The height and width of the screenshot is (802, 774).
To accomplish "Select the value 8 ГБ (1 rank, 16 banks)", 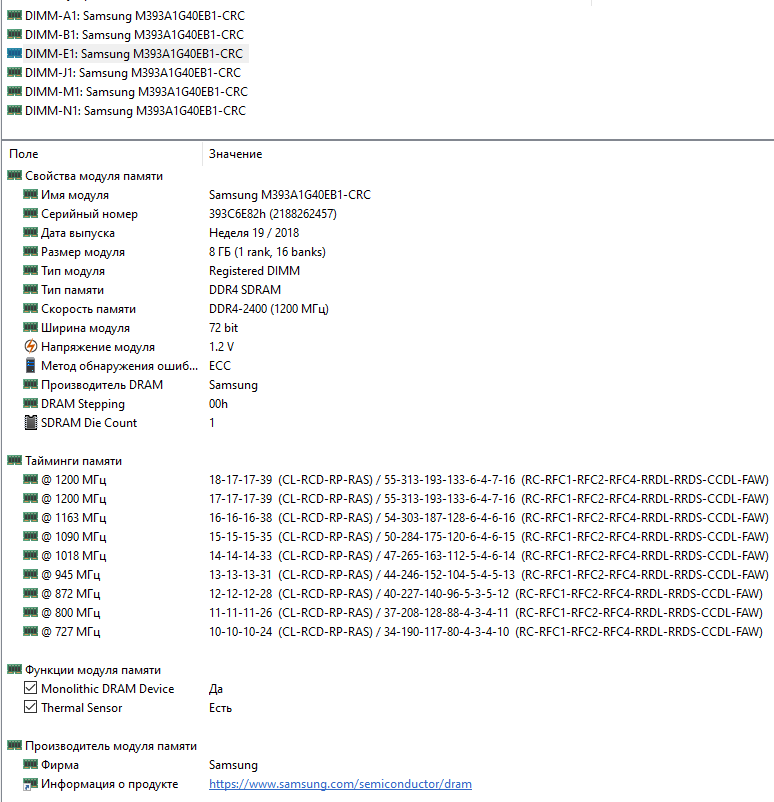I will click(x=267, y=252).
